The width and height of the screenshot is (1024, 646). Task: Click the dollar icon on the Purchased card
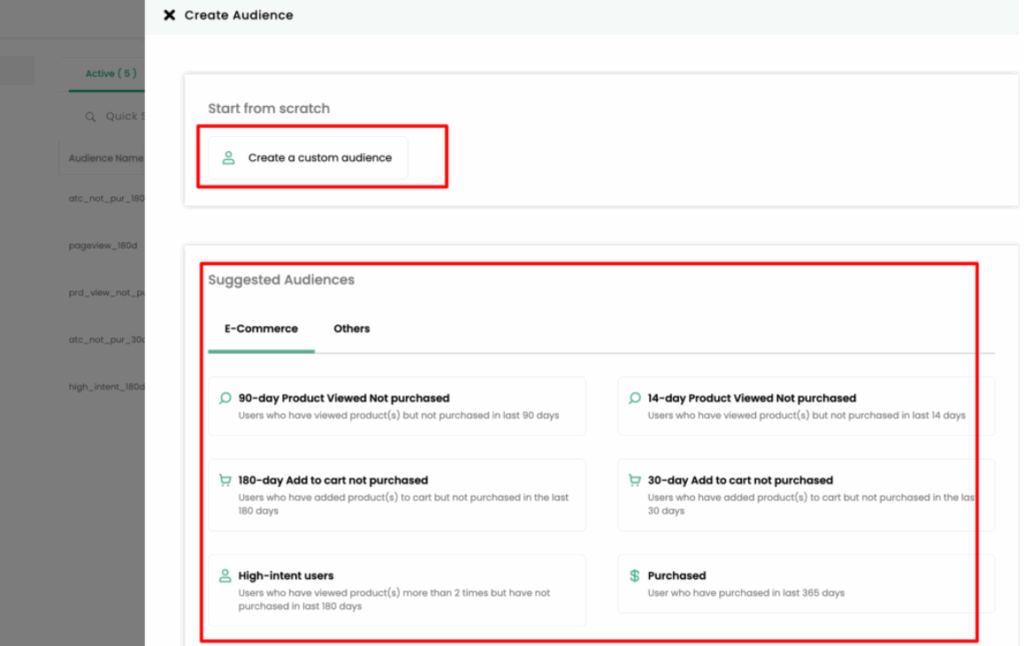[634, 575]
